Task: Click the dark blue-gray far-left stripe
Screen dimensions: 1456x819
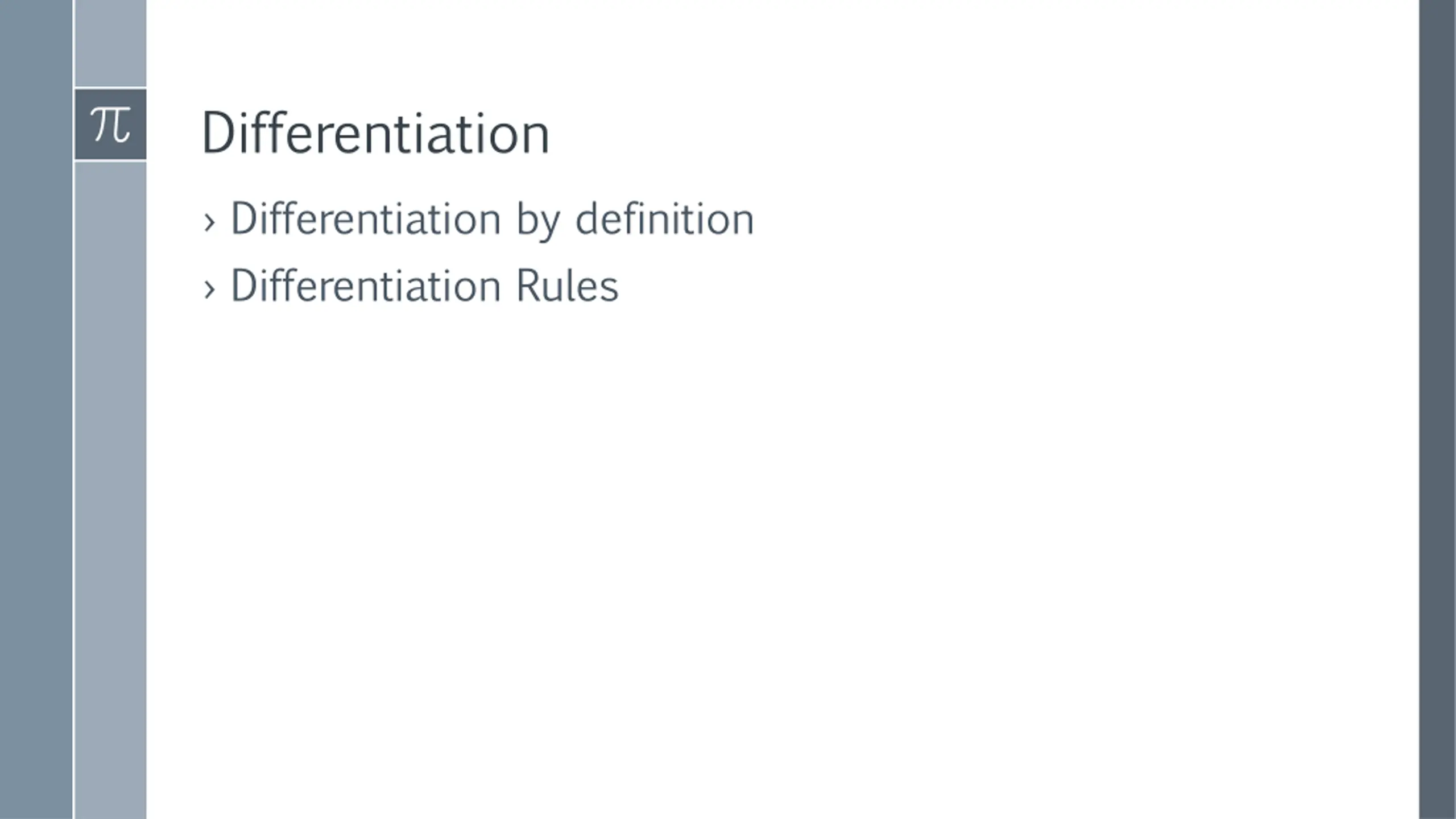Action: (36, 409)
